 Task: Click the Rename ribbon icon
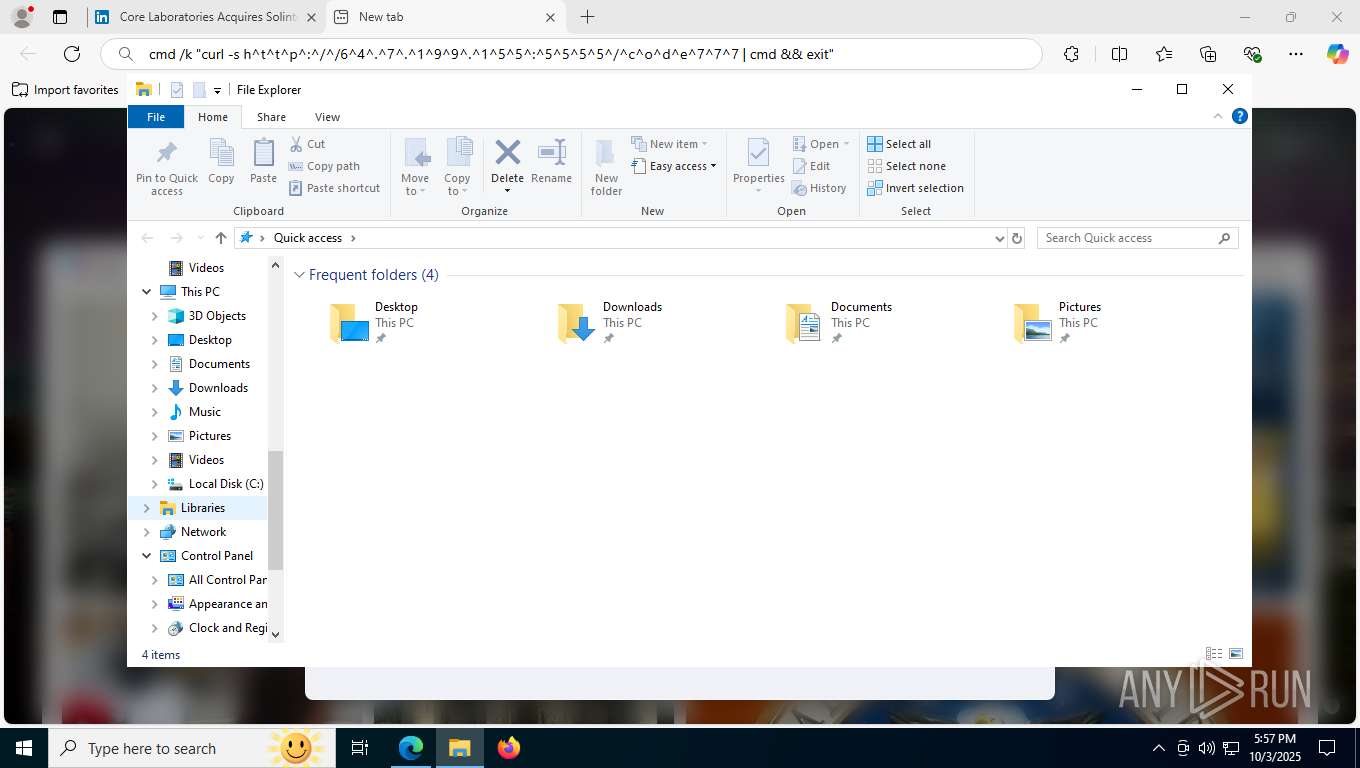click(x=551, y=153)
